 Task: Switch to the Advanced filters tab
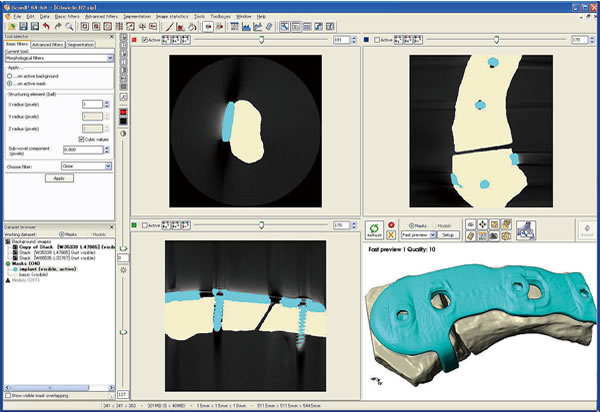point(47,45)
